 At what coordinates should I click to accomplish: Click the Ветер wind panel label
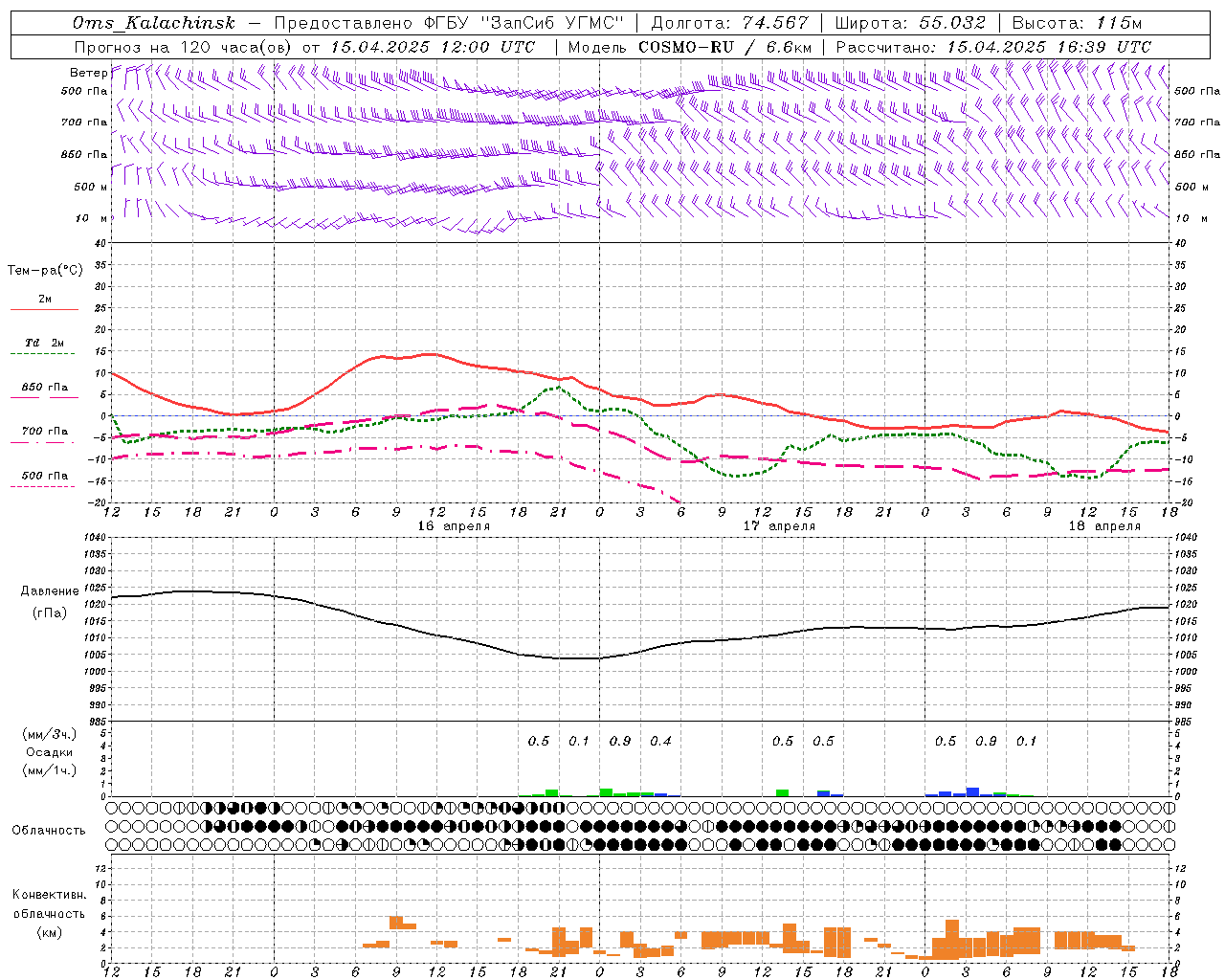pyautogui.click(x=88, y=73)
